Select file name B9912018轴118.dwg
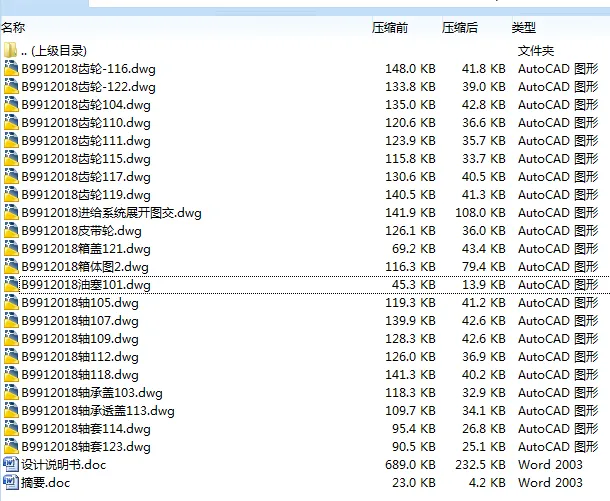This screenshot has width=610, height=501. [80, 375]
